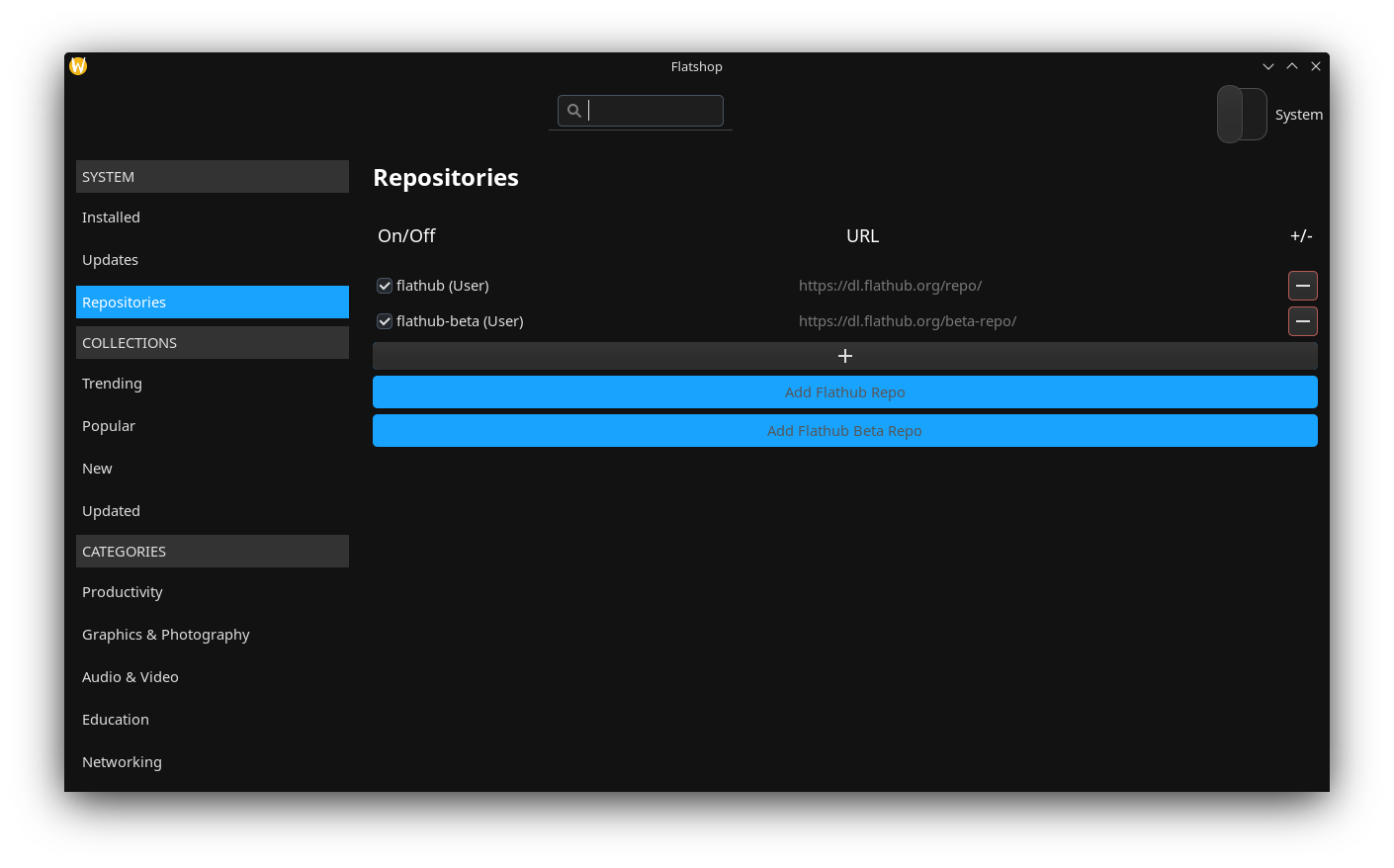1394x868 pixels.
Task: Uncheck the flathub repository checkbox
Action: (x=384, y=286)
